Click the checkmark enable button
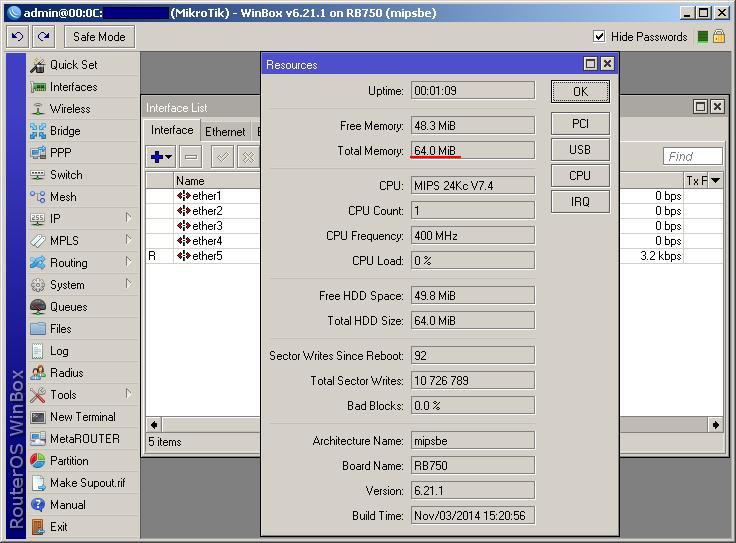The width and height of the screenshot is (736, 543). pyautogui.click(x=222, y=157)
